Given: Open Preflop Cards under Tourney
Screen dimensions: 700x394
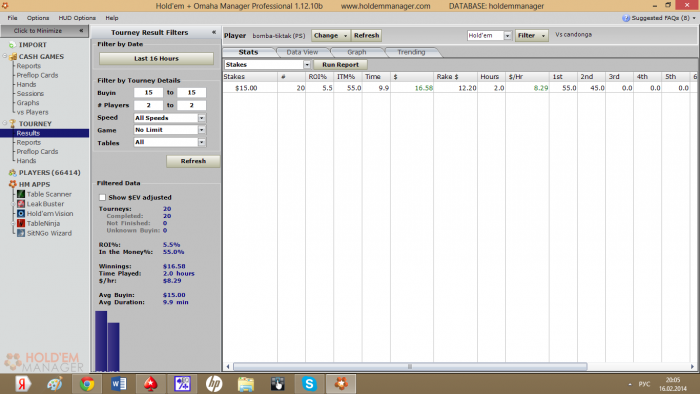Looking at the screenshot, I should [x=38, y=152].
